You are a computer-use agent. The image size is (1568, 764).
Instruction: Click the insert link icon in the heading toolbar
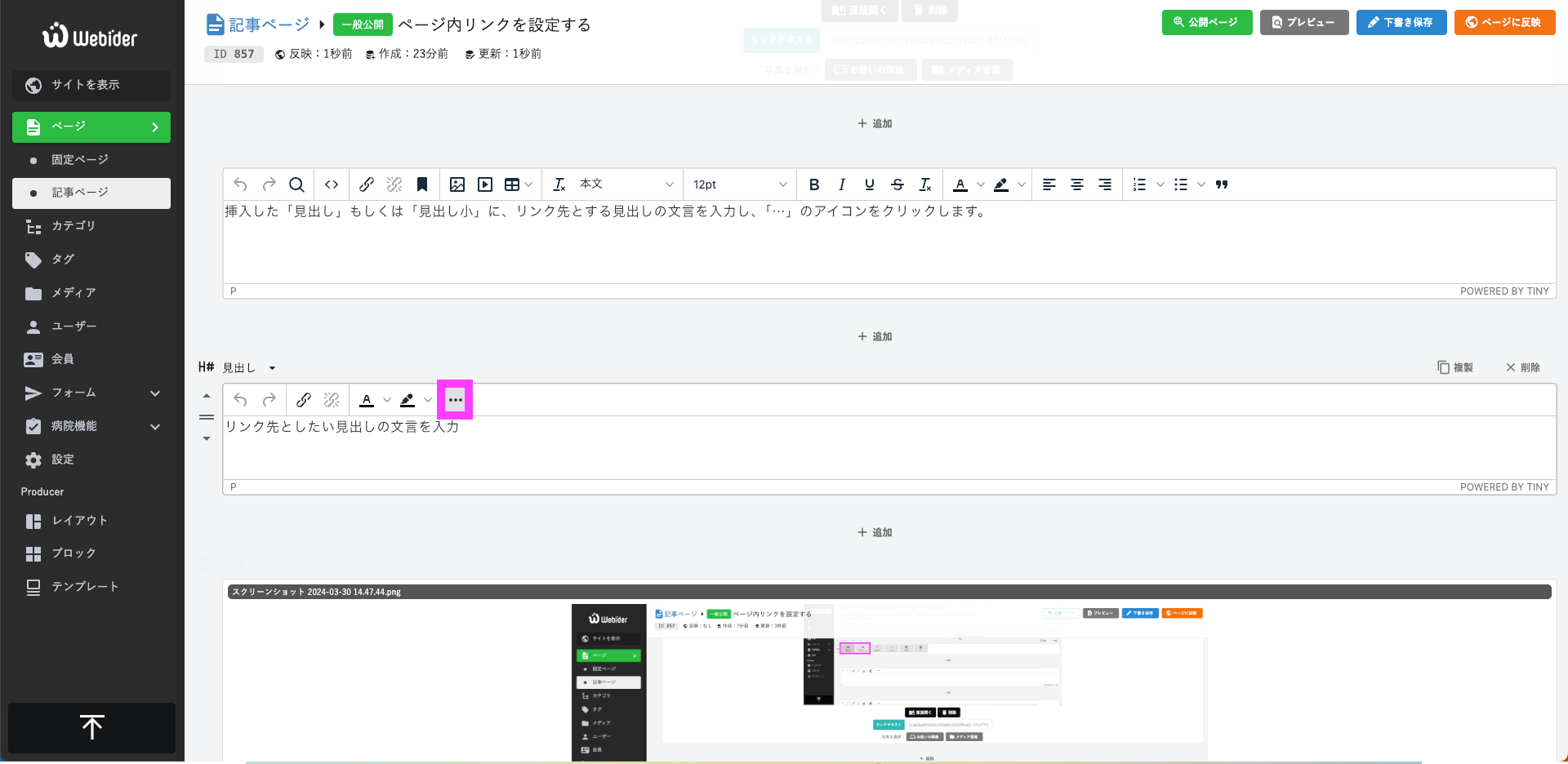pyautogui.click(x=304, y=400)
